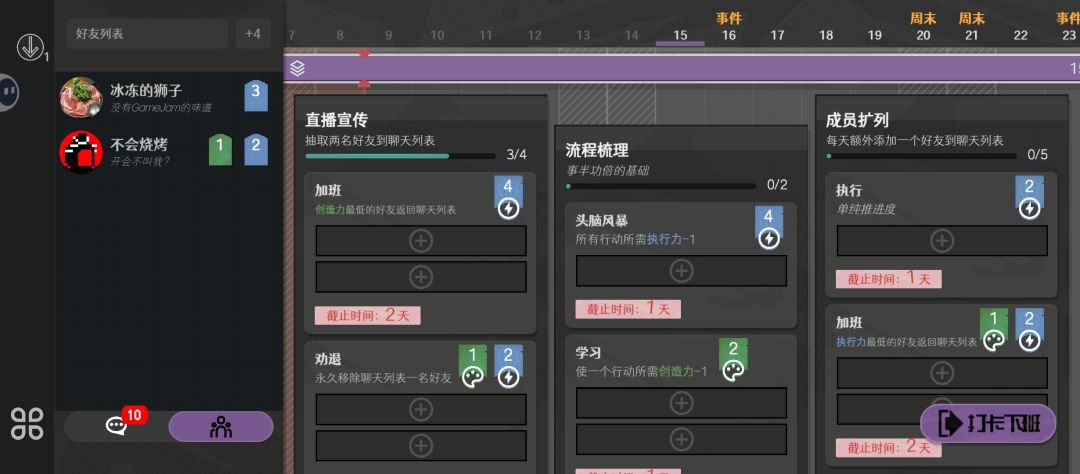Viewport: 1080px width, 474px height.
Task: Click the 打卡下班 clock-out button
Action: pyautogui.click(x=988, y=423)
